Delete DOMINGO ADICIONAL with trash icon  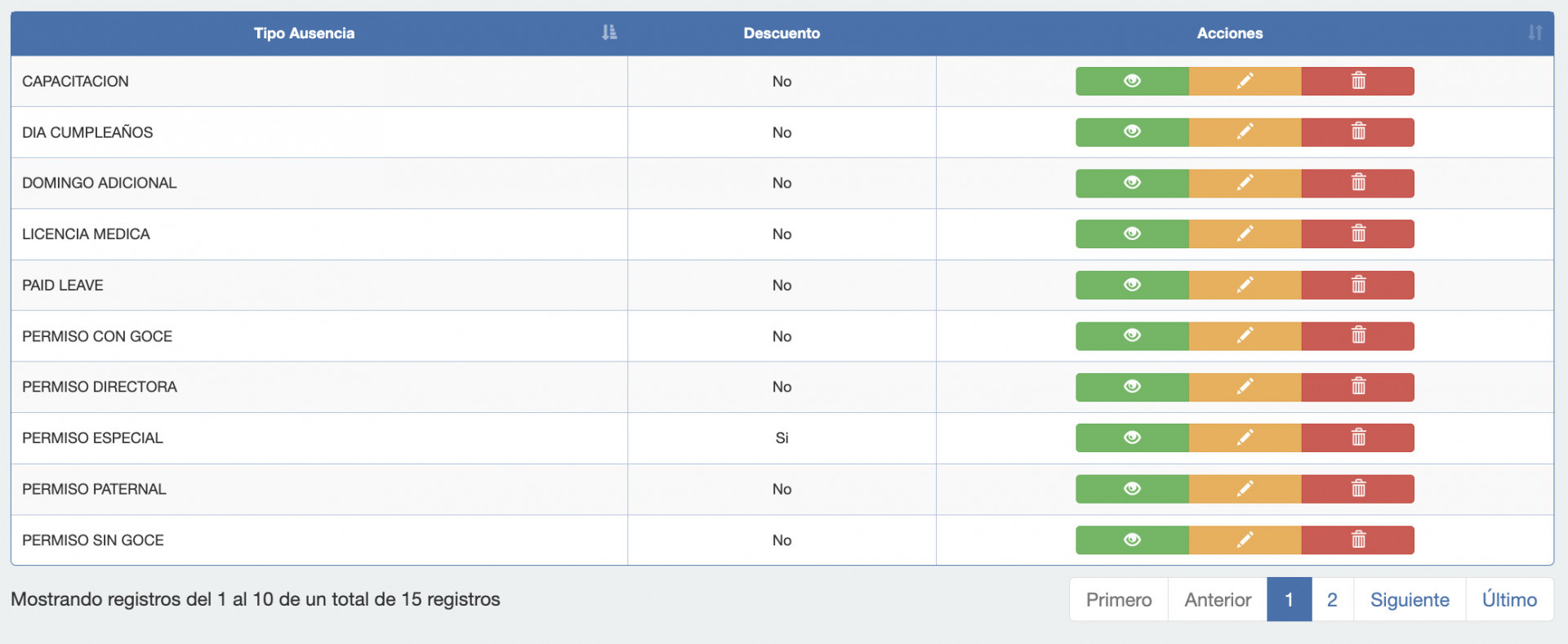(1358, 183)
